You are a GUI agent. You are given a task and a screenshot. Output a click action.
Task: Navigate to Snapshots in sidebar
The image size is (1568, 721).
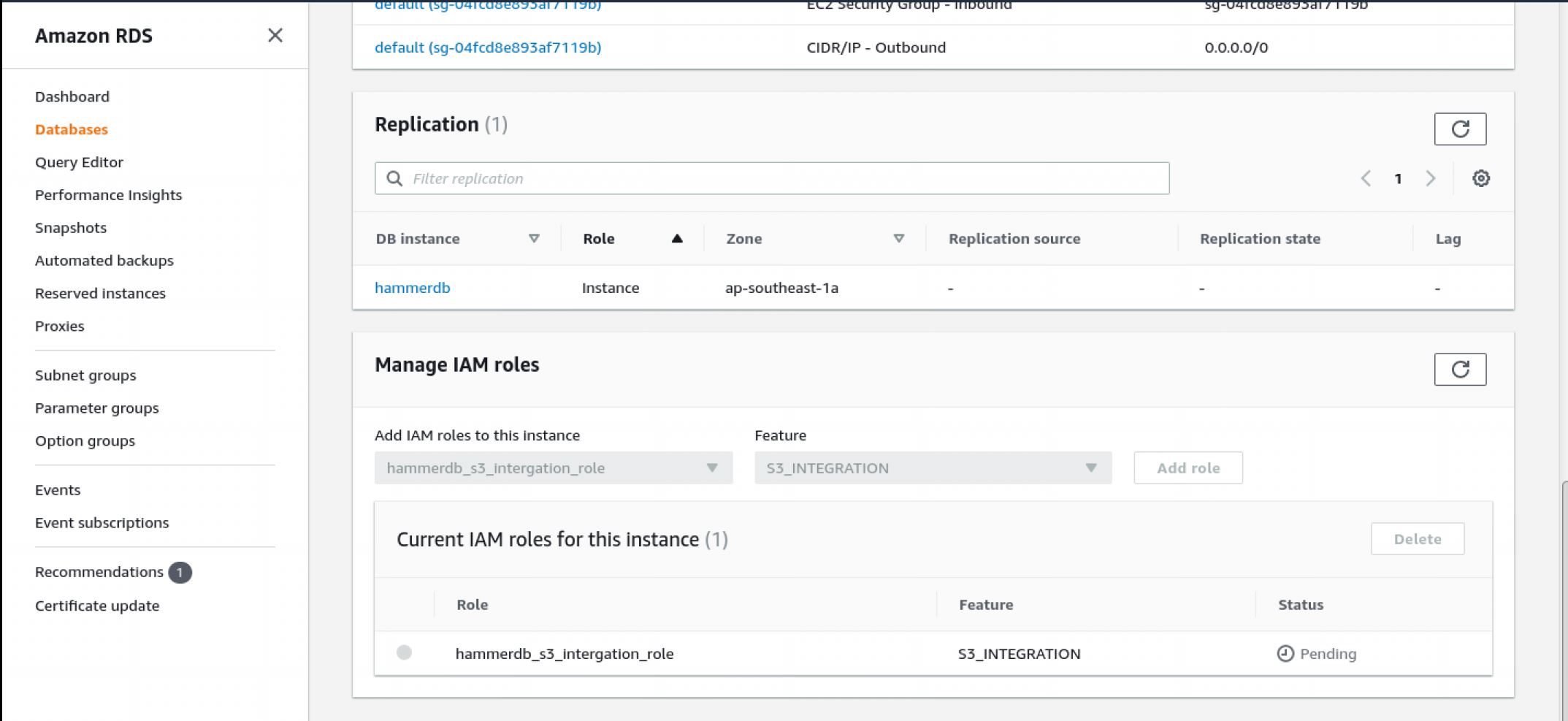[71, 228]
